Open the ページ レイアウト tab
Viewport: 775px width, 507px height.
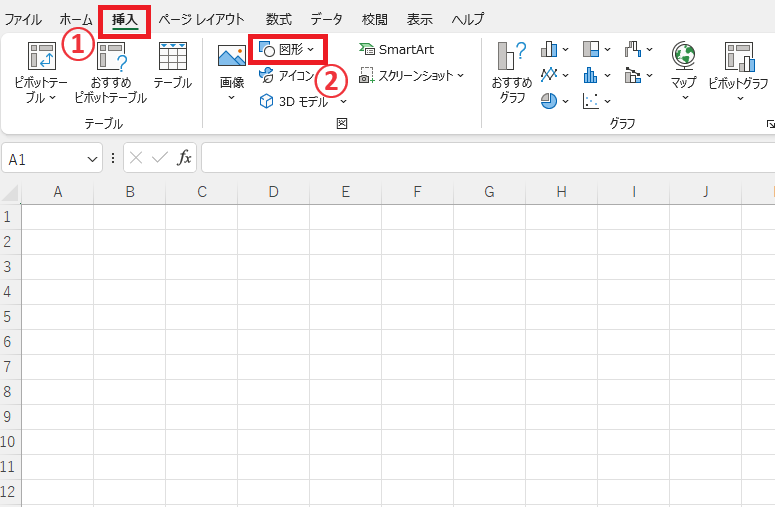201,19
